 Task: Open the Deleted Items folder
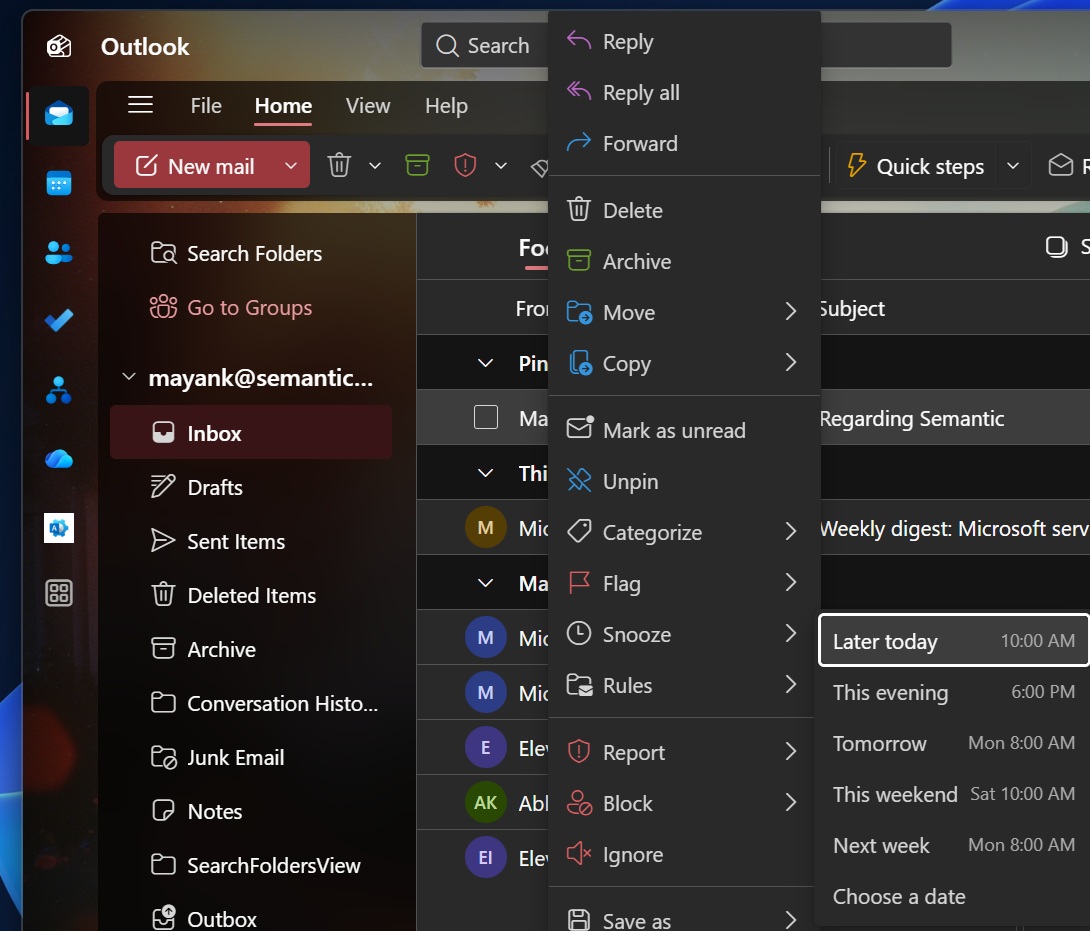(250, 595)
